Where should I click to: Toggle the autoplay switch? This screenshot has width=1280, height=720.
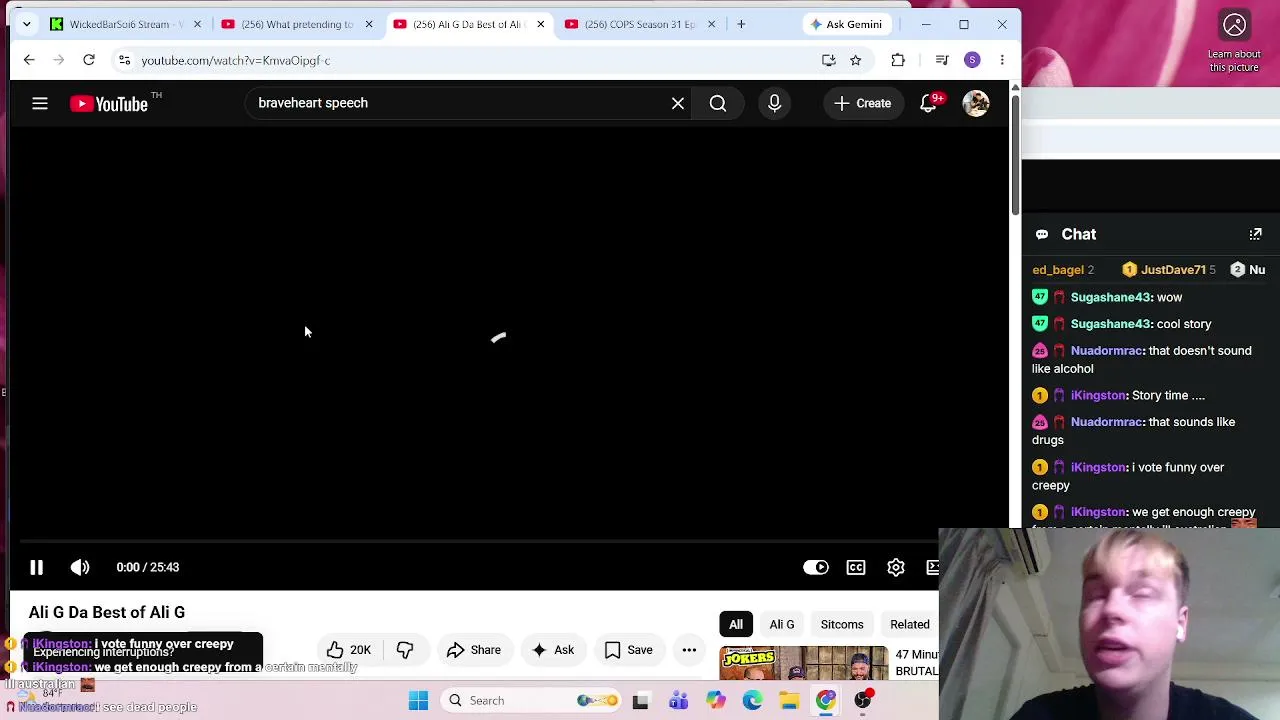click(816, 567)
